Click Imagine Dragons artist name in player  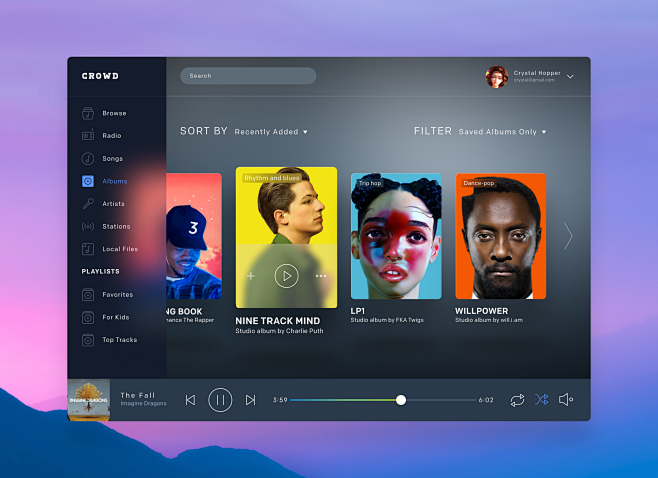tap(144, 404)
